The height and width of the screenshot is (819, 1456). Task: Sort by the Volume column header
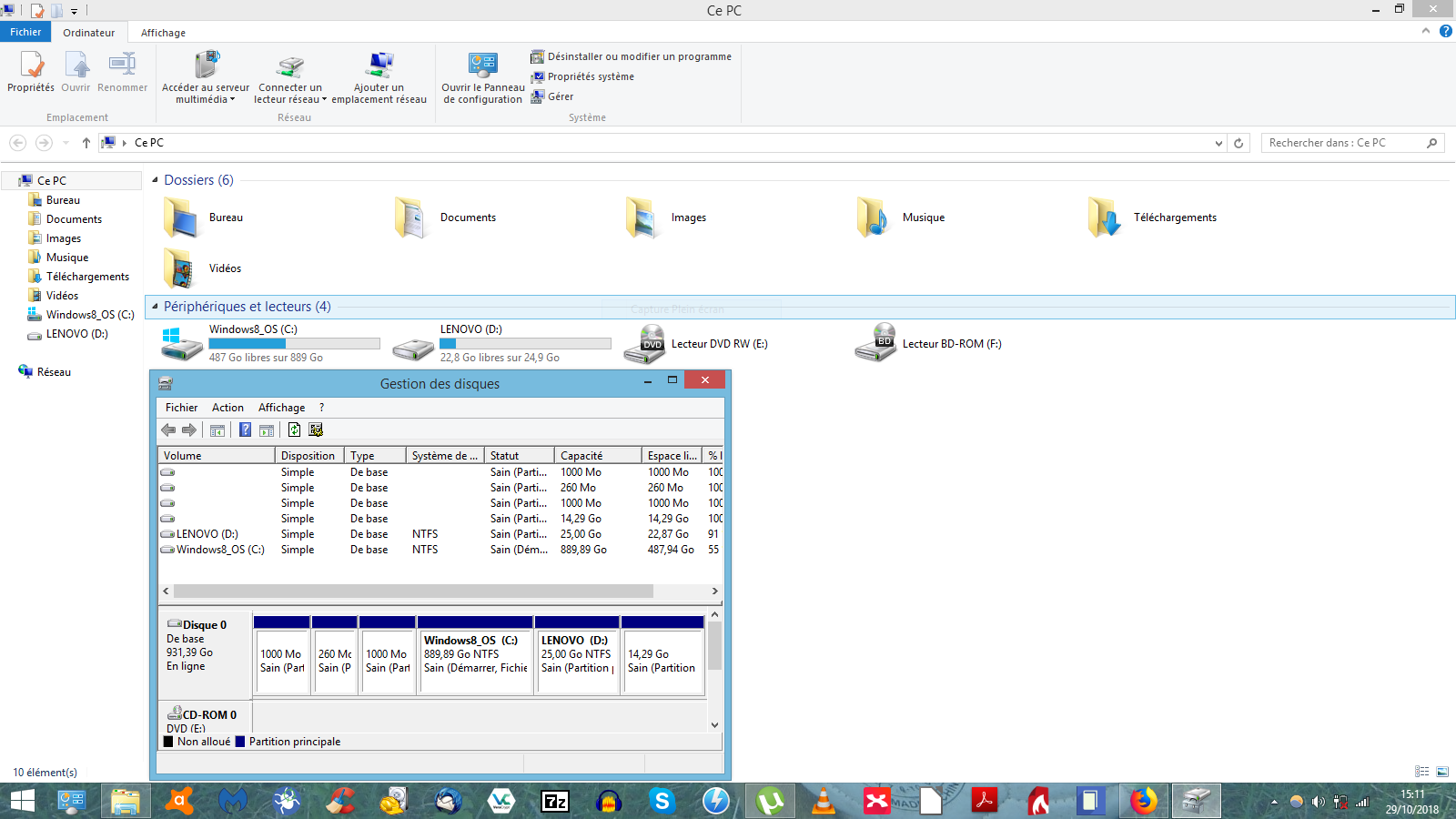point(217,455)
